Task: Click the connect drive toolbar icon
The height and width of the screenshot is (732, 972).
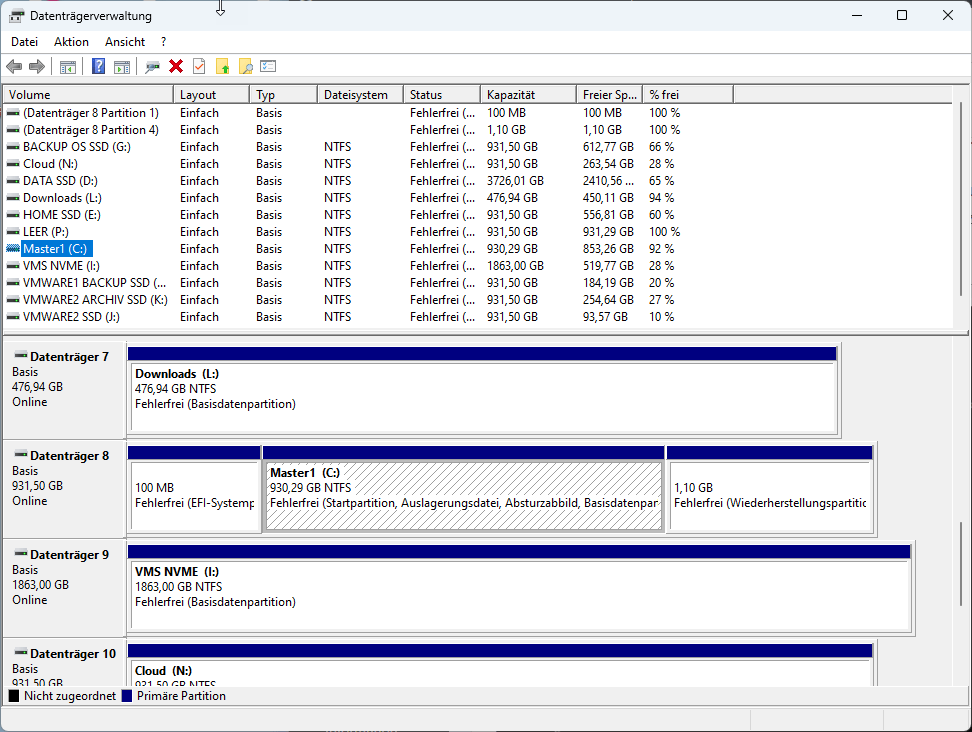Action: click(x=152, y=66)
